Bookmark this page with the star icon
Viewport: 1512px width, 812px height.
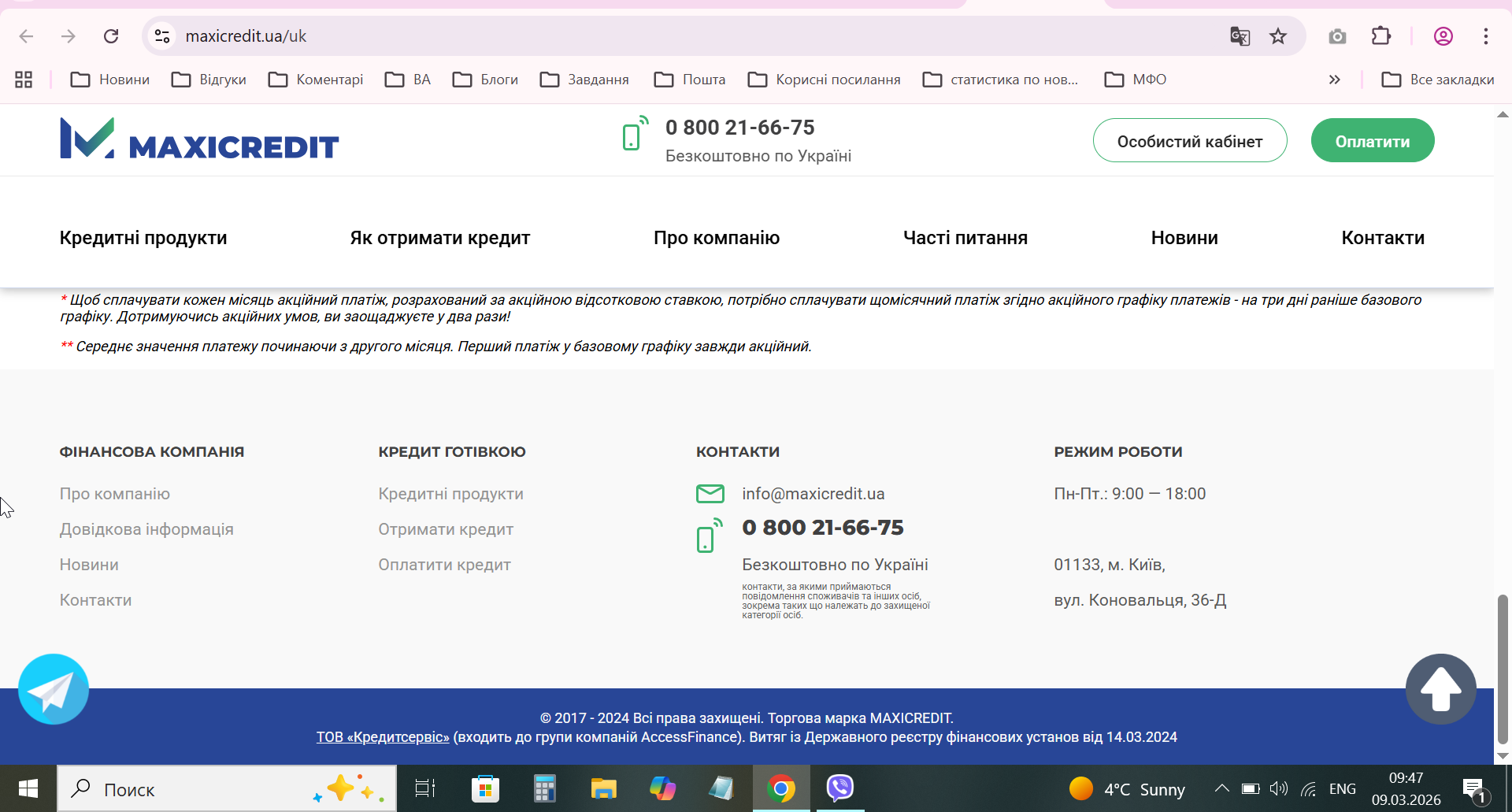(x=1278, y=36)
